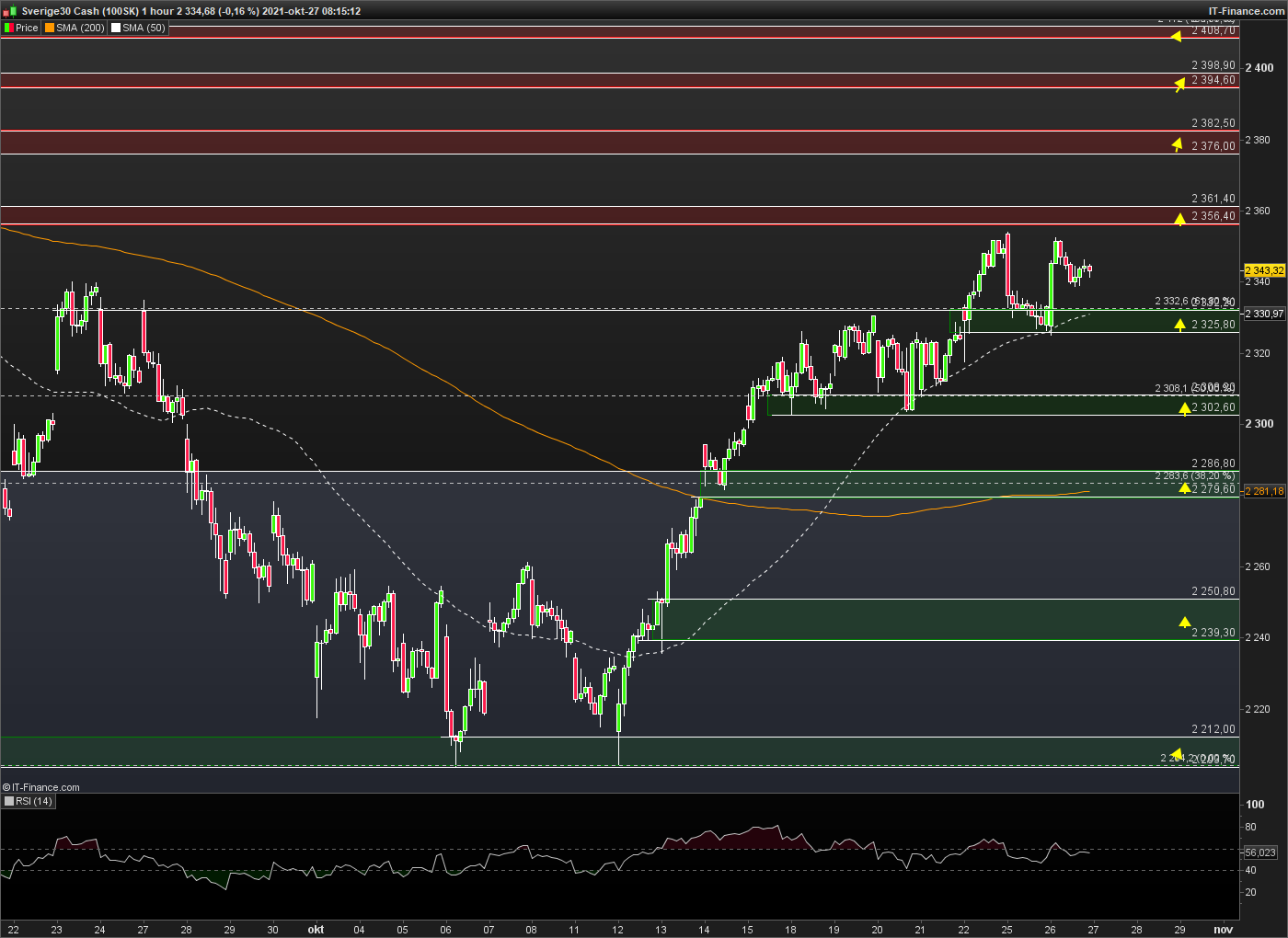The height and width of the screenshot is (938, 1288).
Task: Click the 2 382,50 level label
Action: 1213,123
